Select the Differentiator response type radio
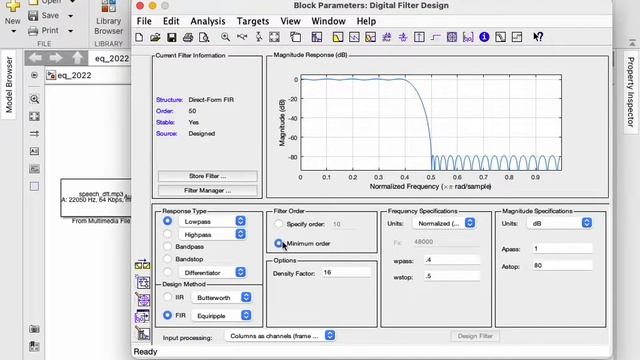640x360 pixels. [167, 272]
